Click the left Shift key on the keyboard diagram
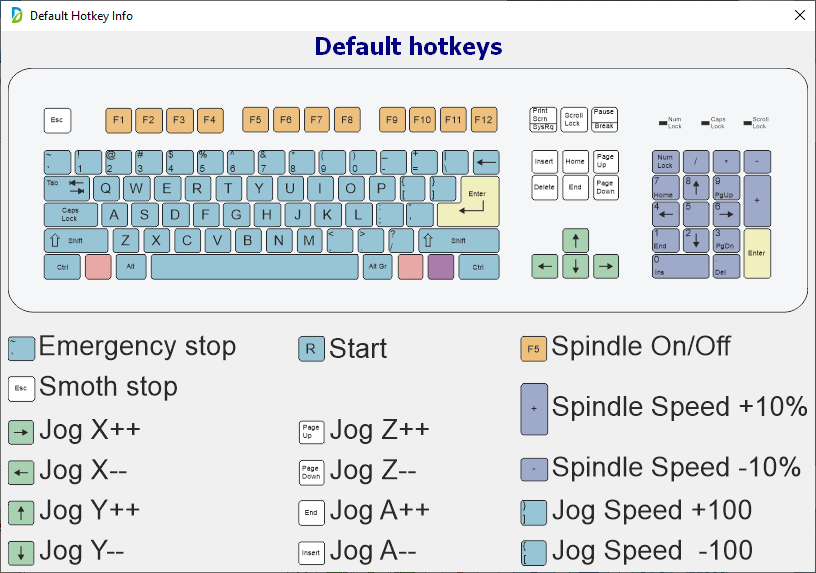Image resolution: width=816 pixels, height=573 pixels. 76,240
